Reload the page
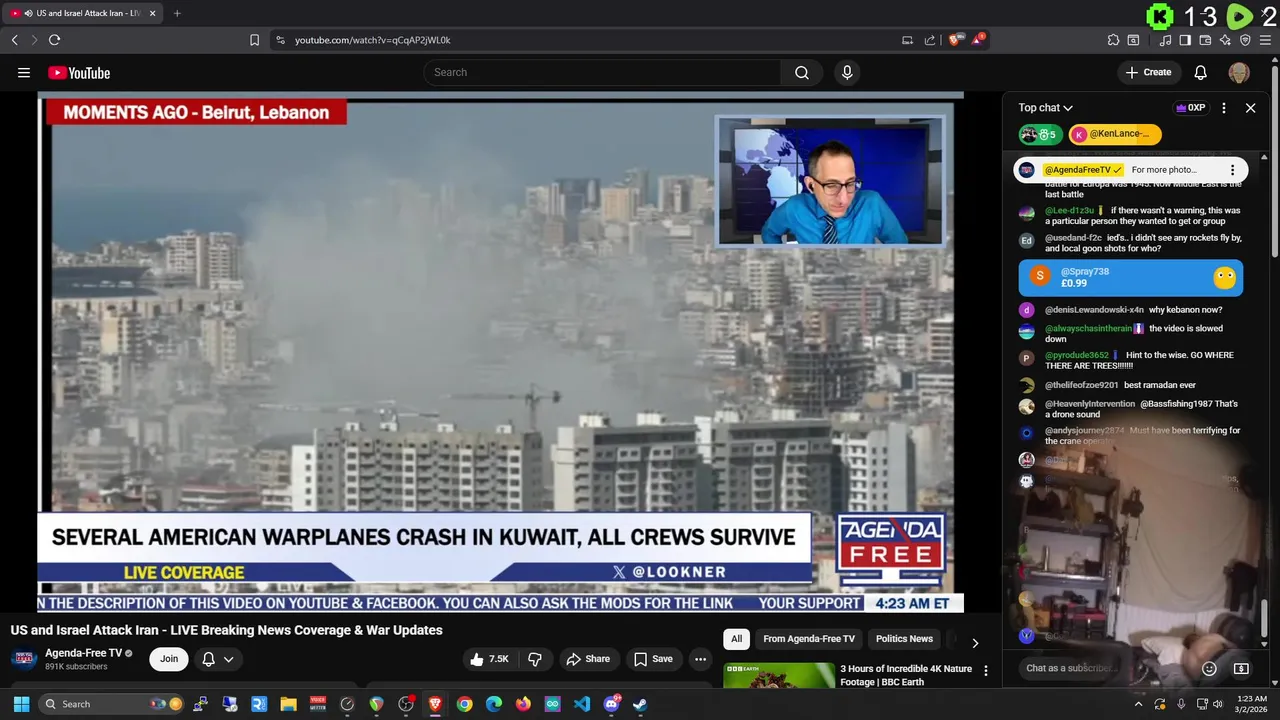The width and height of the screenshot is (1280, 720). tap(54, 40)
